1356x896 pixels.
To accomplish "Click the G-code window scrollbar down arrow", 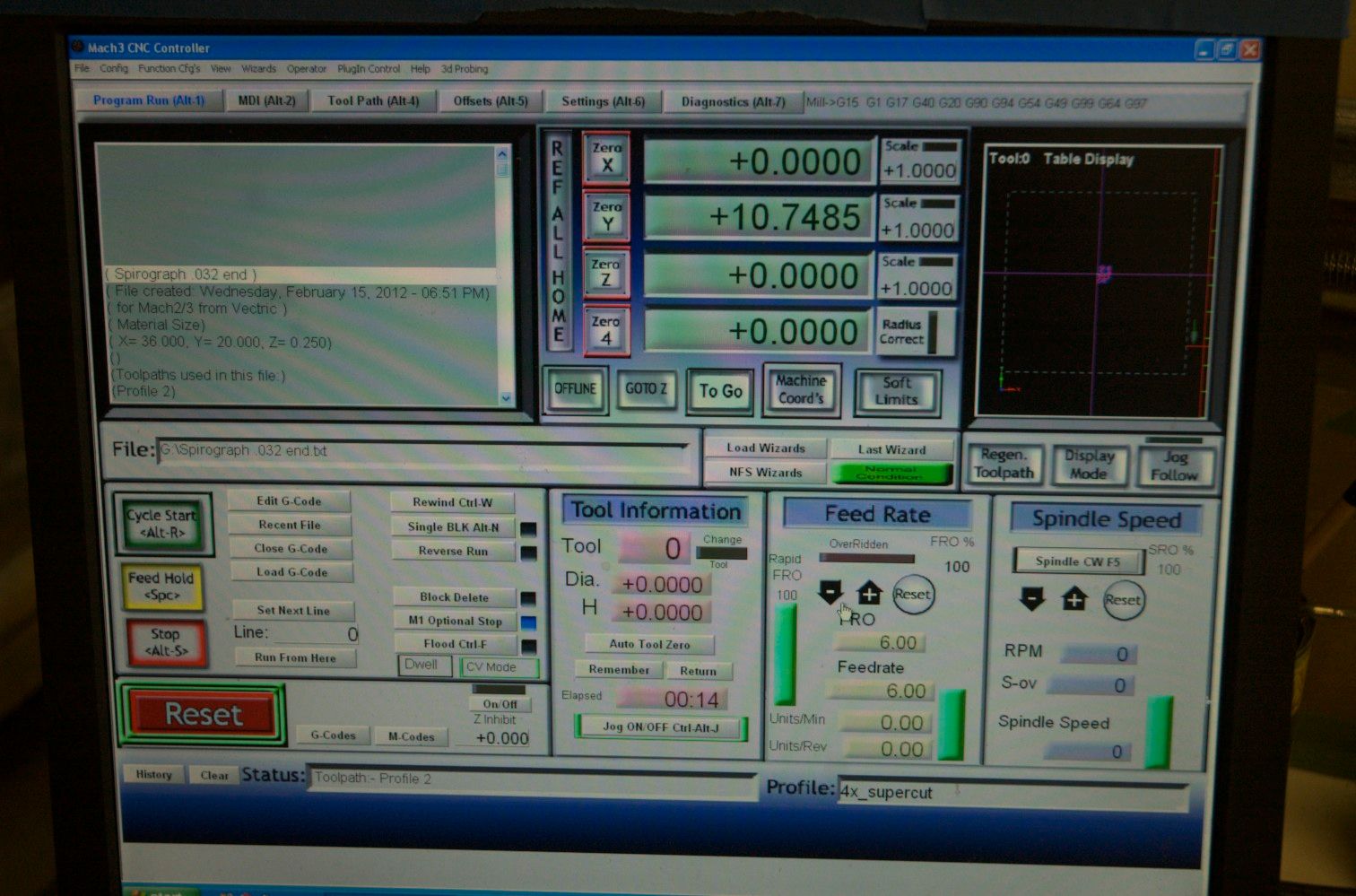I will coord(506,398).
